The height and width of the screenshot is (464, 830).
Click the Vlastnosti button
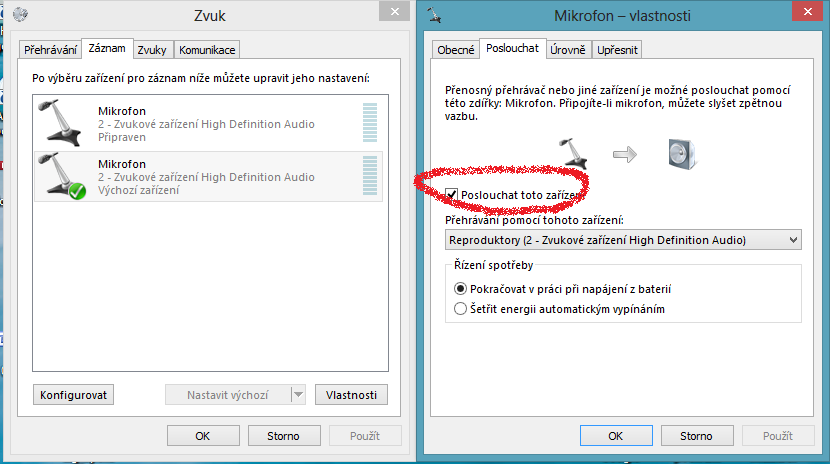point(351,395)
